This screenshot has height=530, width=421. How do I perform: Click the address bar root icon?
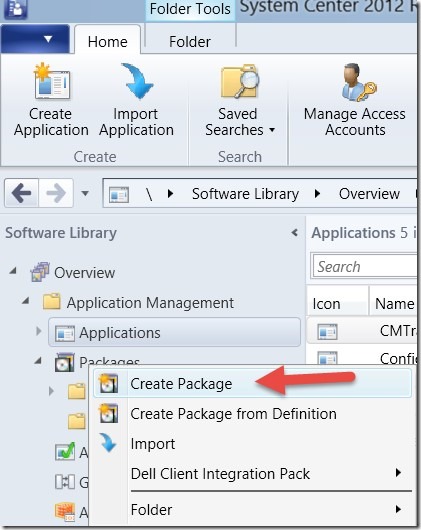click(119, 194)
